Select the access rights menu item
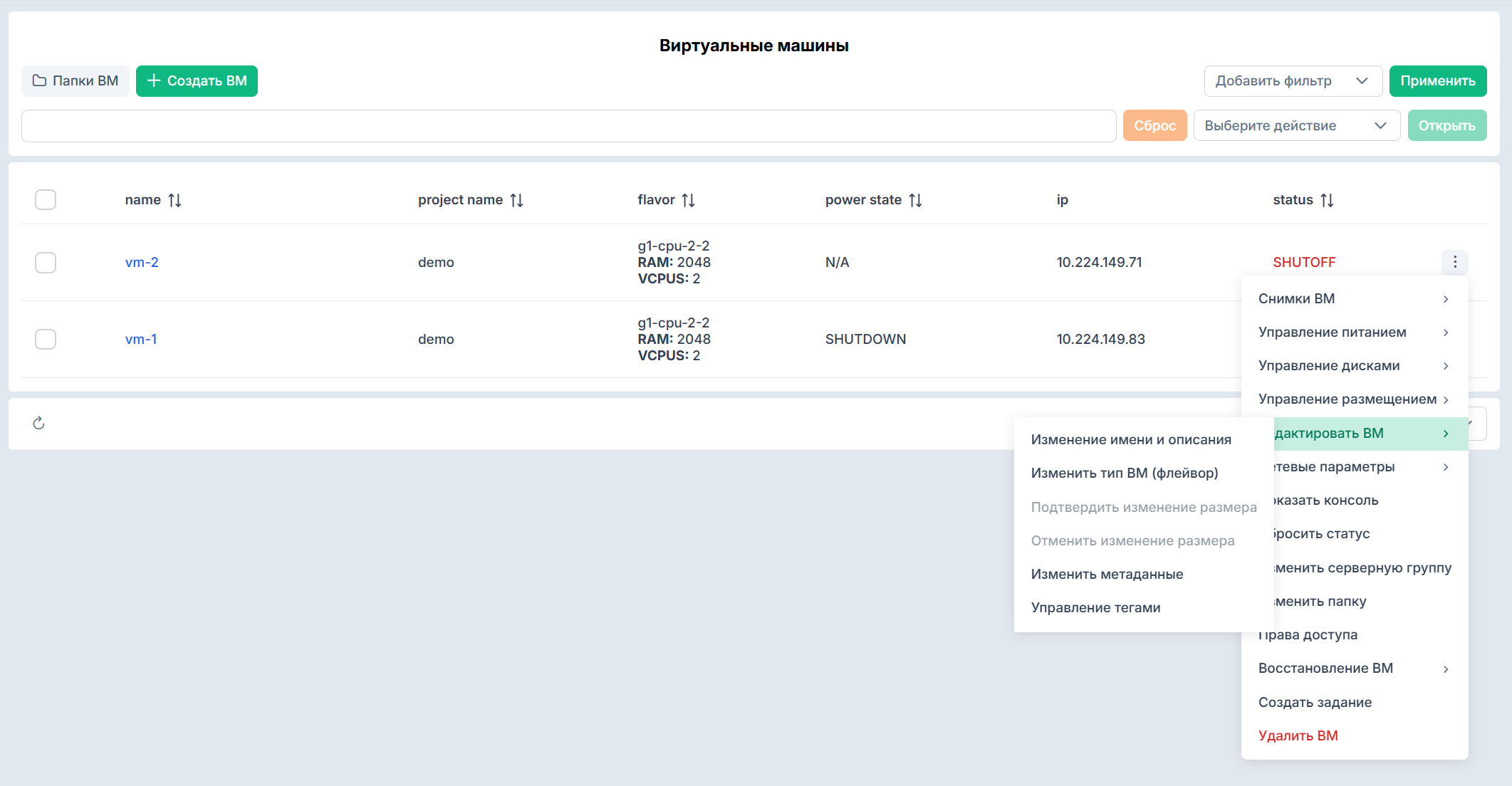 click(x=1355, y=634)
